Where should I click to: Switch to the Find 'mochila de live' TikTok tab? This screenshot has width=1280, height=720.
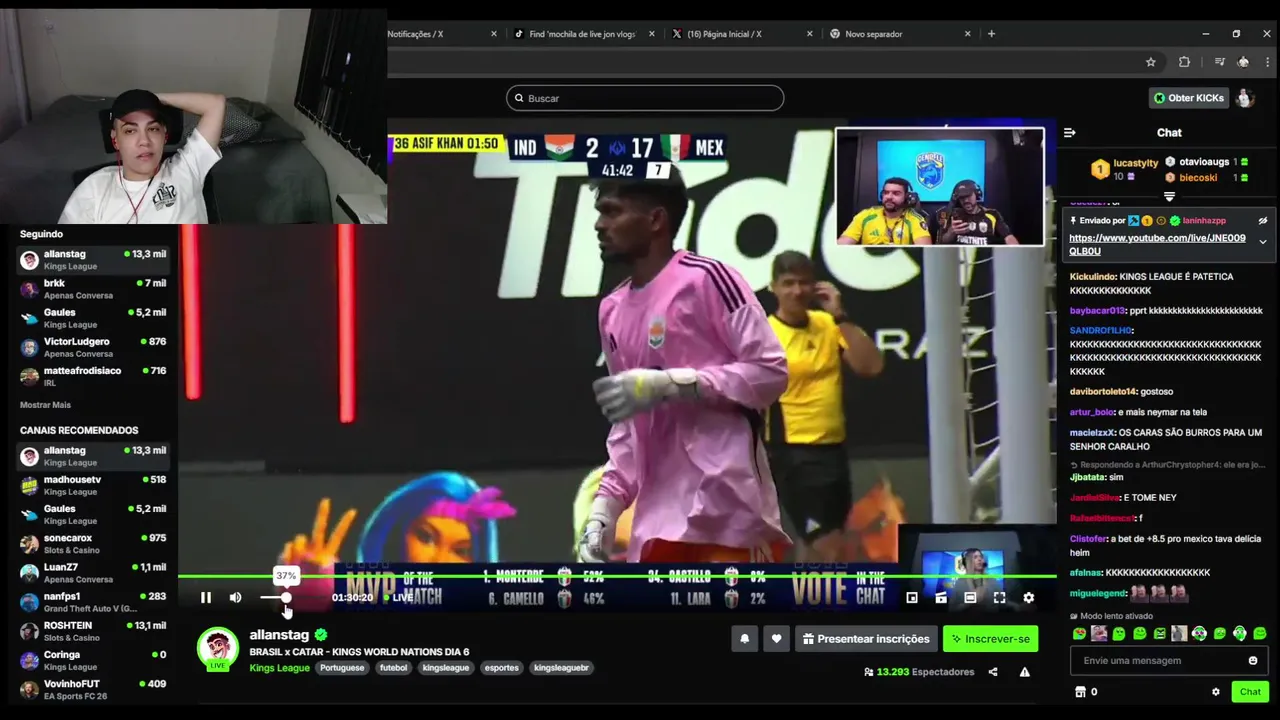tap(582, 34)
